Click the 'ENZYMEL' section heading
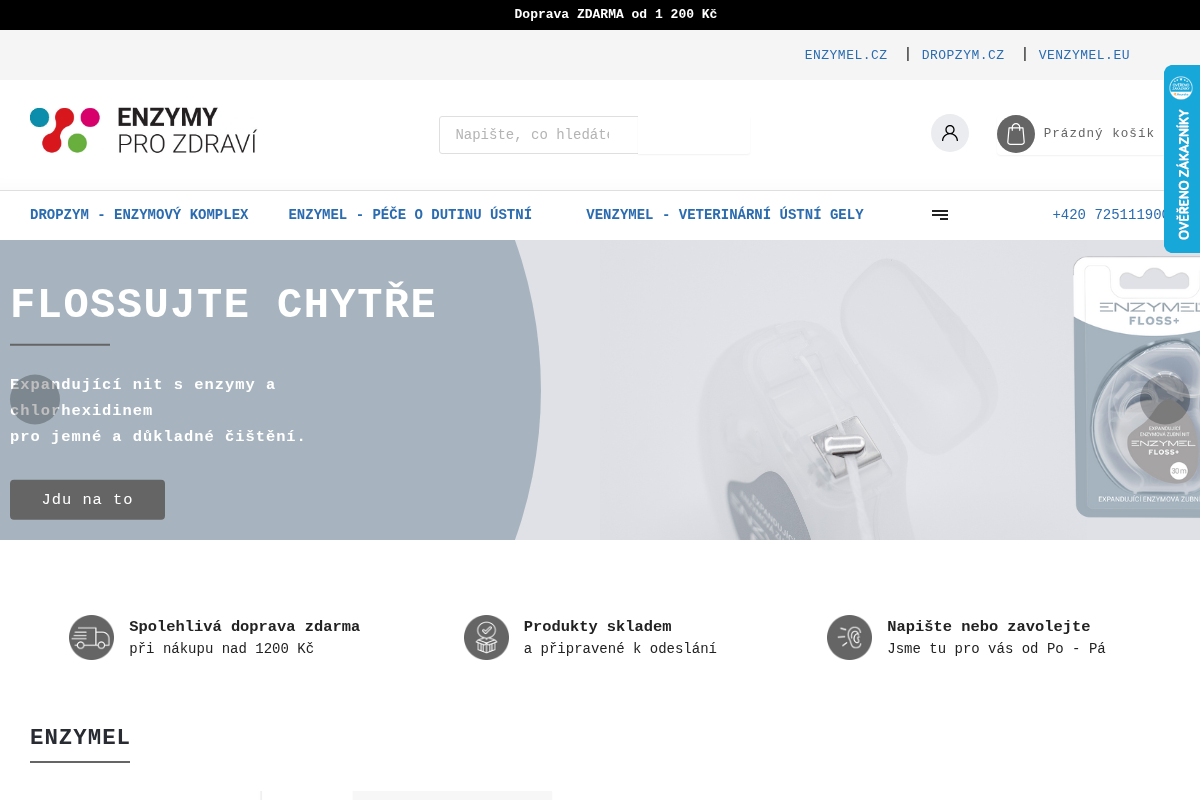 coord(80,738)
